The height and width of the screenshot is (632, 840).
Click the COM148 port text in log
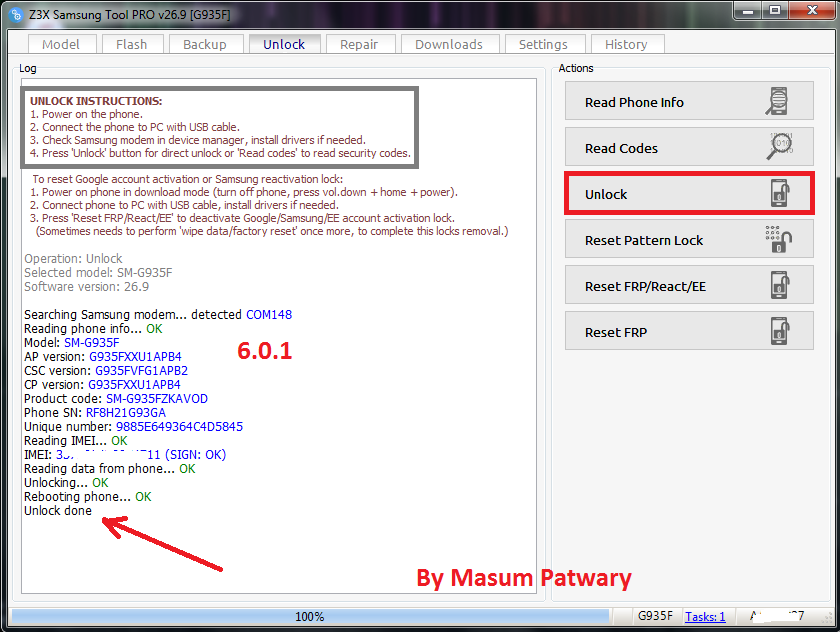[269, 314]
